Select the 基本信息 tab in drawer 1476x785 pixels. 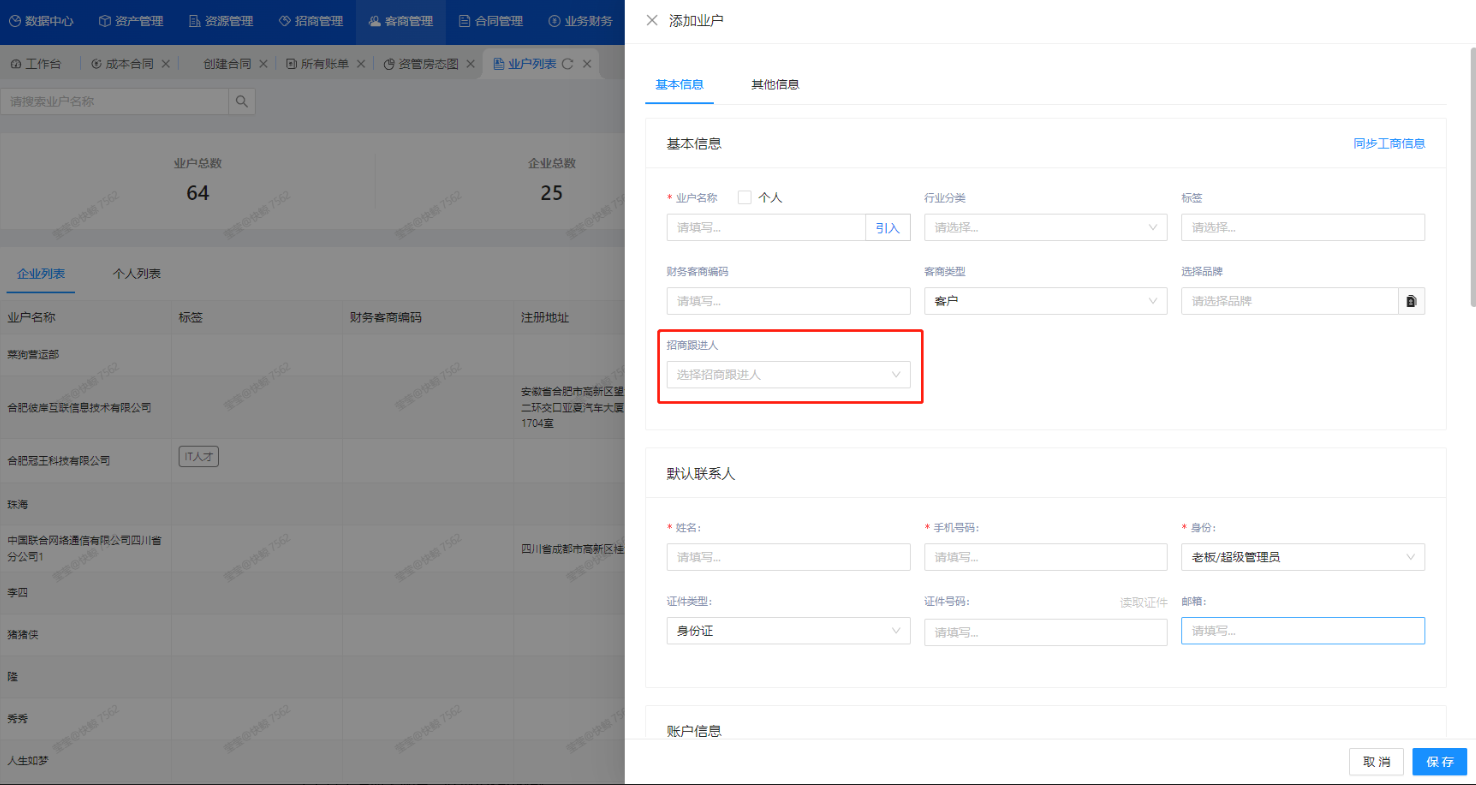[679, 85]
